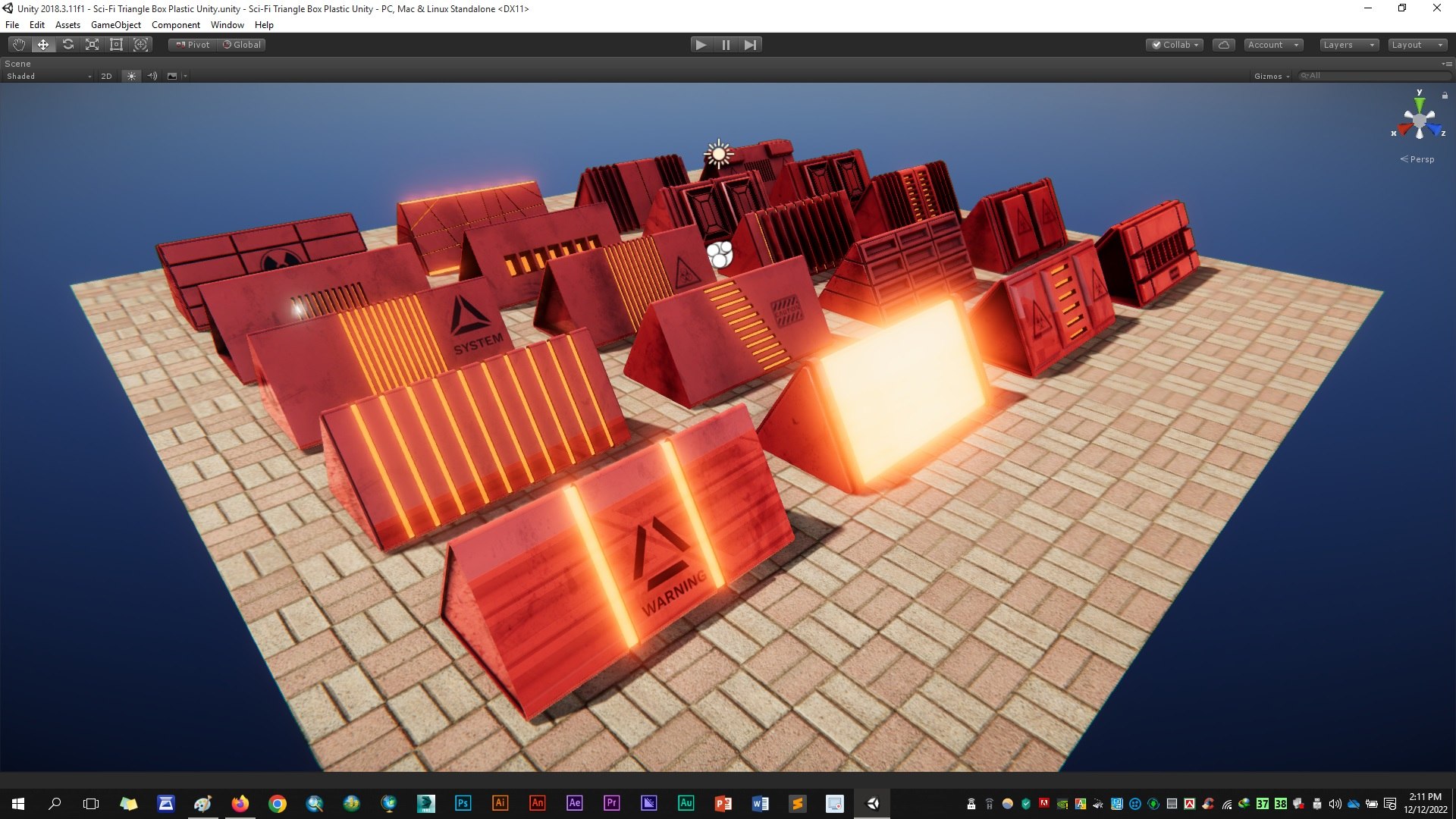Open the Gizmos dropdown
This screenshot has width=1456, height=819.
(1272, 76)
